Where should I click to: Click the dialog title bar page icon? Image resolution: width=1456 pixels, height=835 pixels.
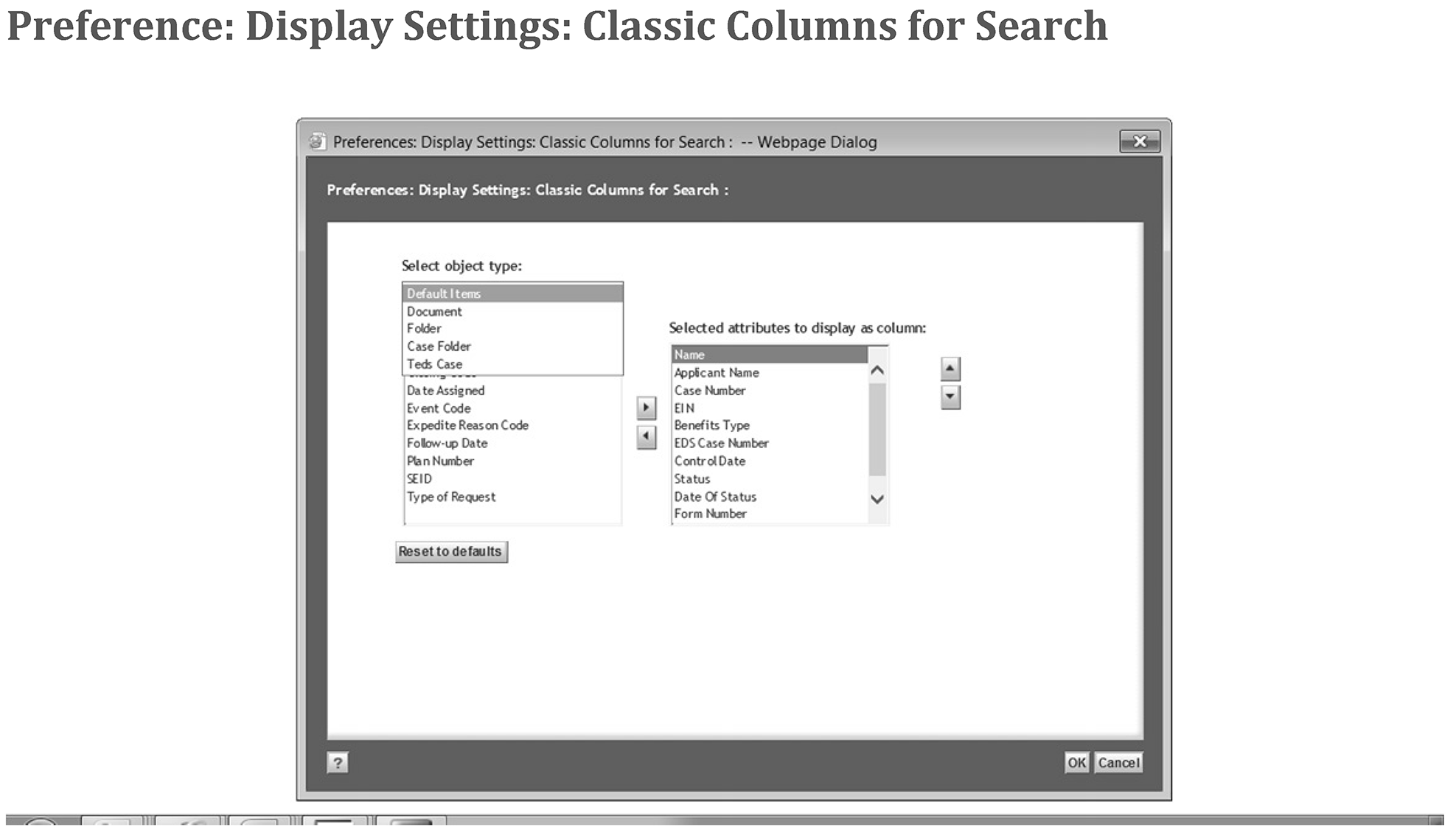[x=317, y=142]
